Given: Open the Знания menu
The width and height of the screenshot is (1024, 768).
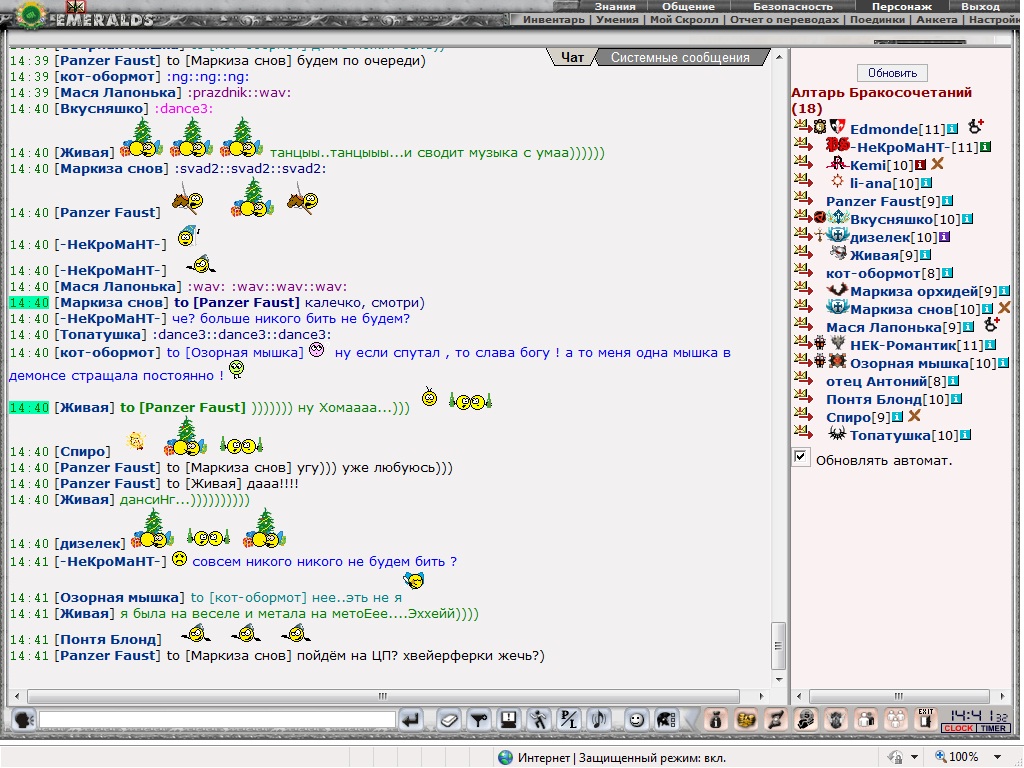Looking at the screenshot, I should (615, 6).
